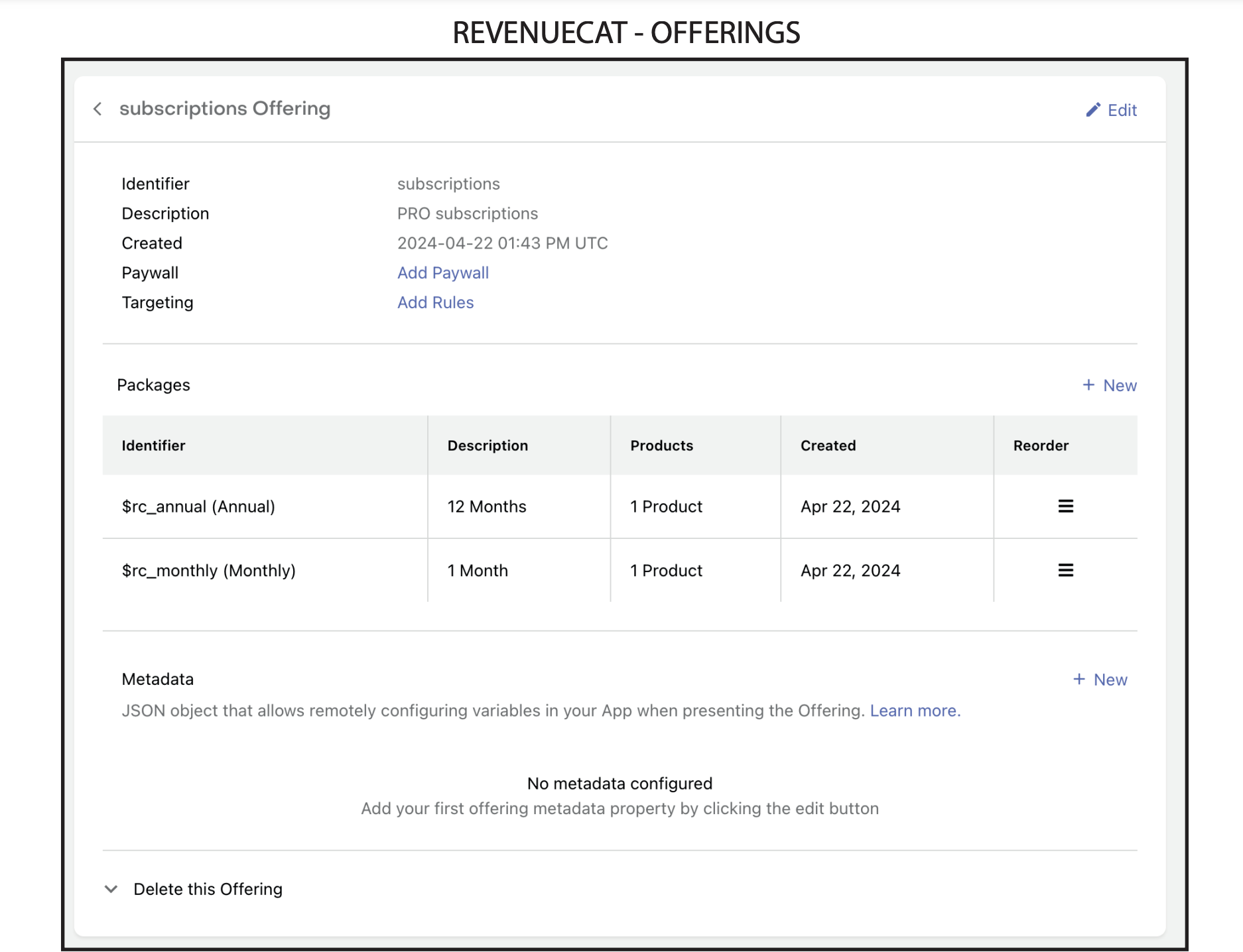Expand the Delete this Offering section
The height and width of the screenshot is (952, 1243).
tap(111, 889)
